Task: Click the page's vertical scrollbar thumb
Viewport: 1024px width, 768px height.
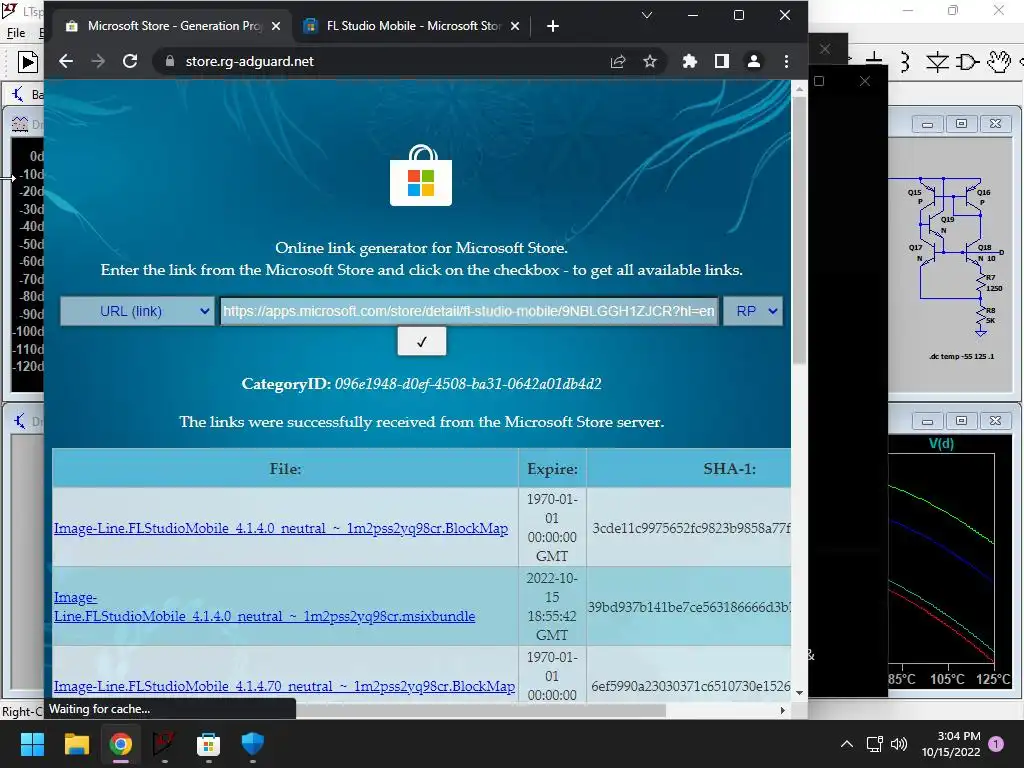Action: pyautogui.click(x=799, y=230)
